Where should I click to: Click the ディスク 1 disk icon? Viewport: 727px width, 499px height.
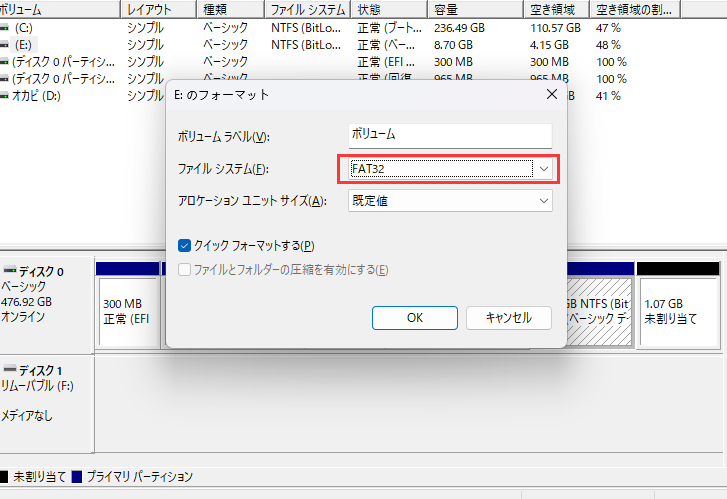[x=10, y=369]
